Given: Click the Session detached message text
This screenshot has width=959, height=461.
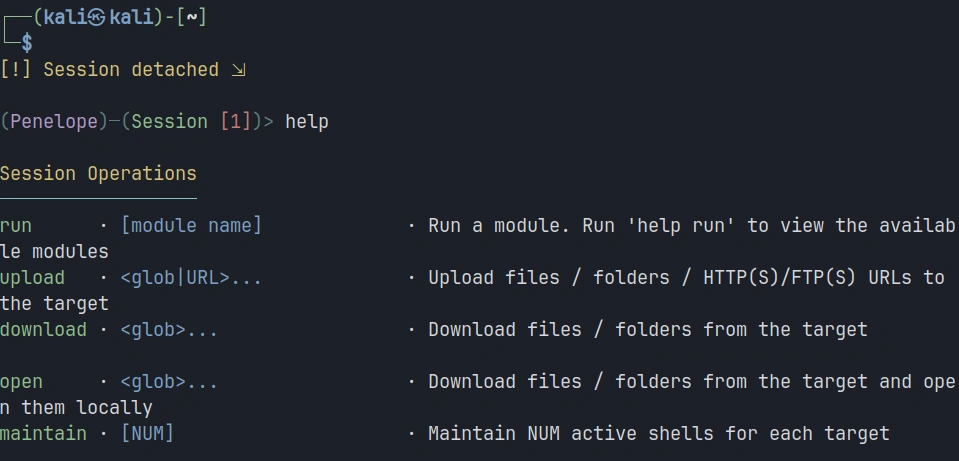Looking at the screenshot, I should tap(131, 70).
